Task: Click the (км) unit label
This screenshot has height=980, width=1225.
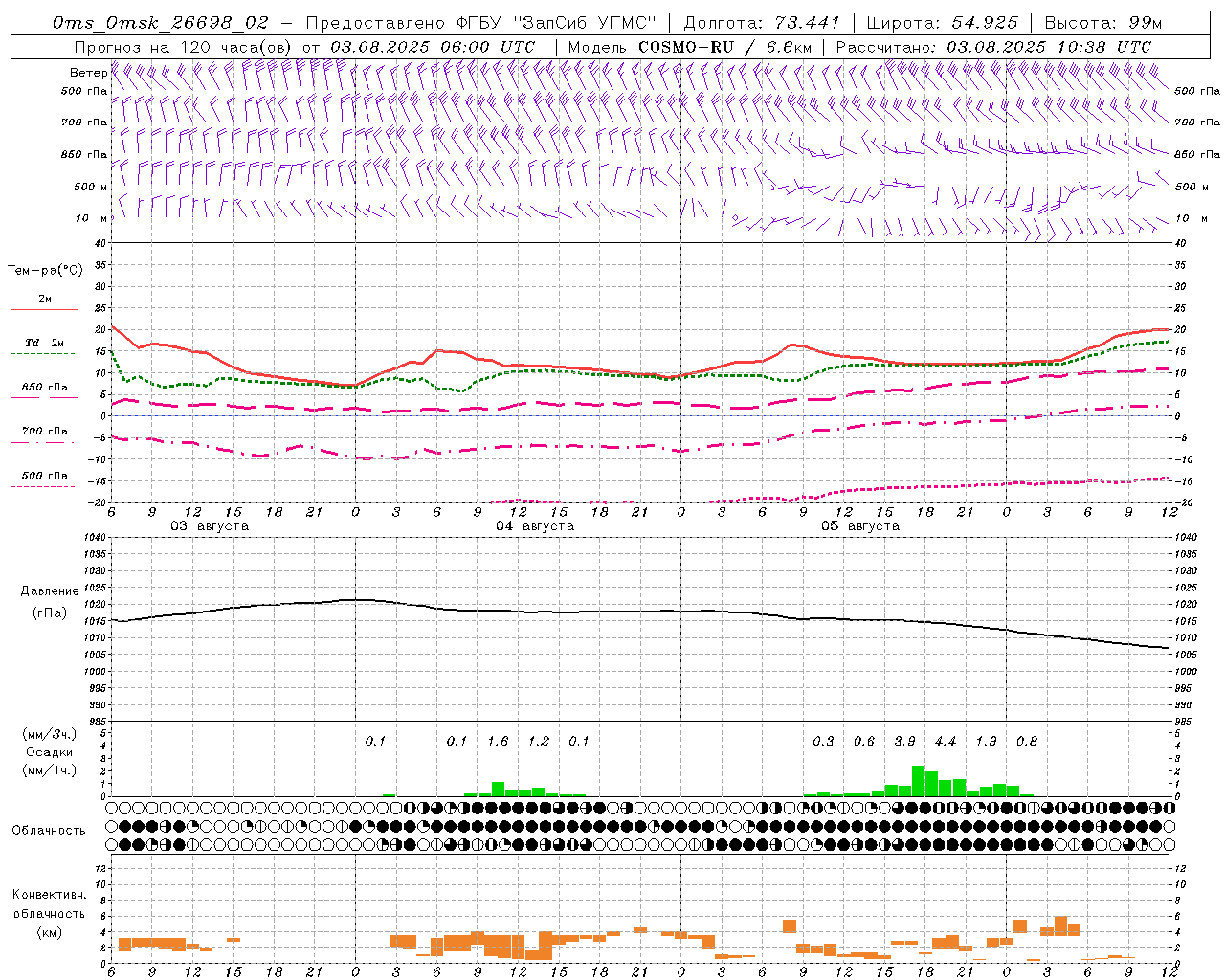Action: pos(50,932)
